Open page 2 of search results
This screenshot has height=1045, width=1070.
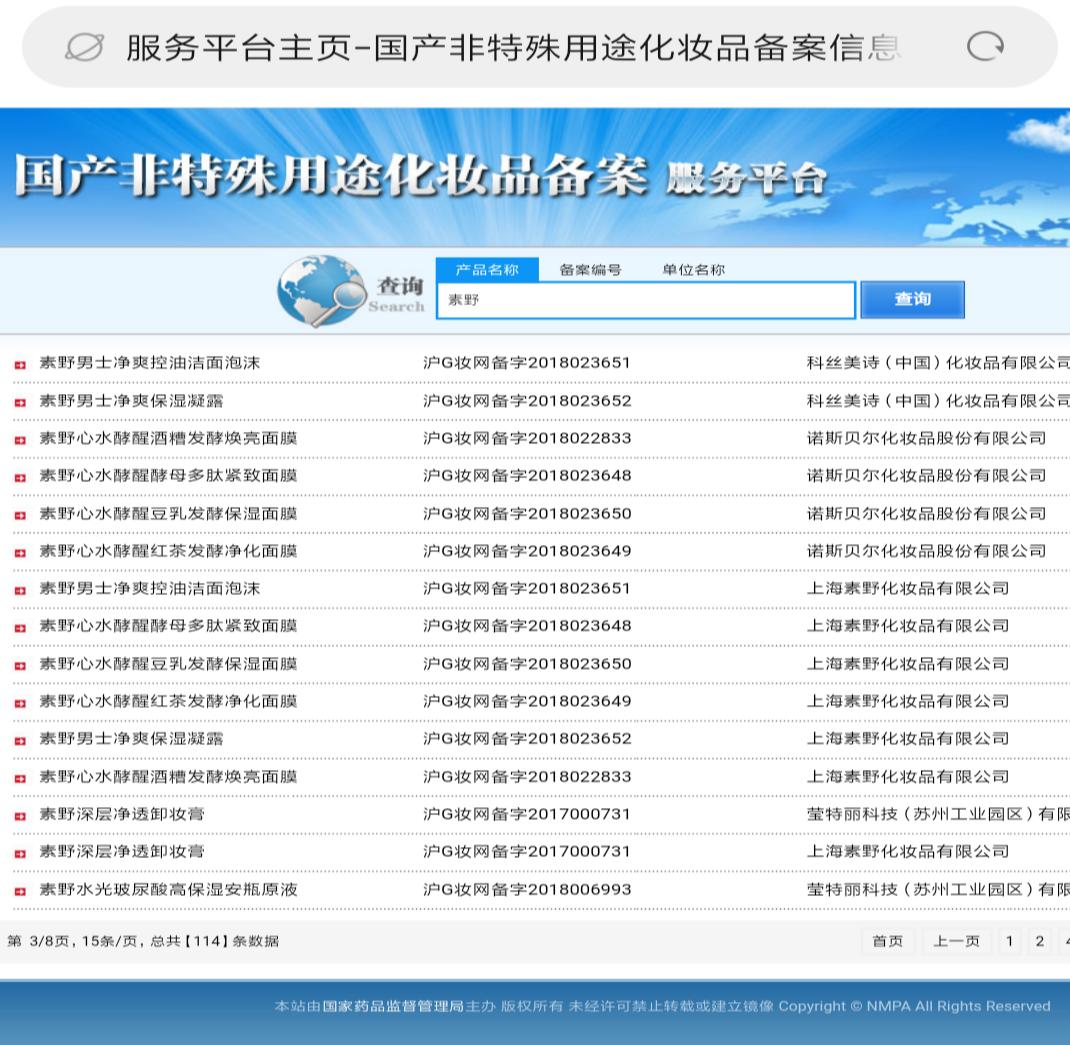tap(1039, 941)
